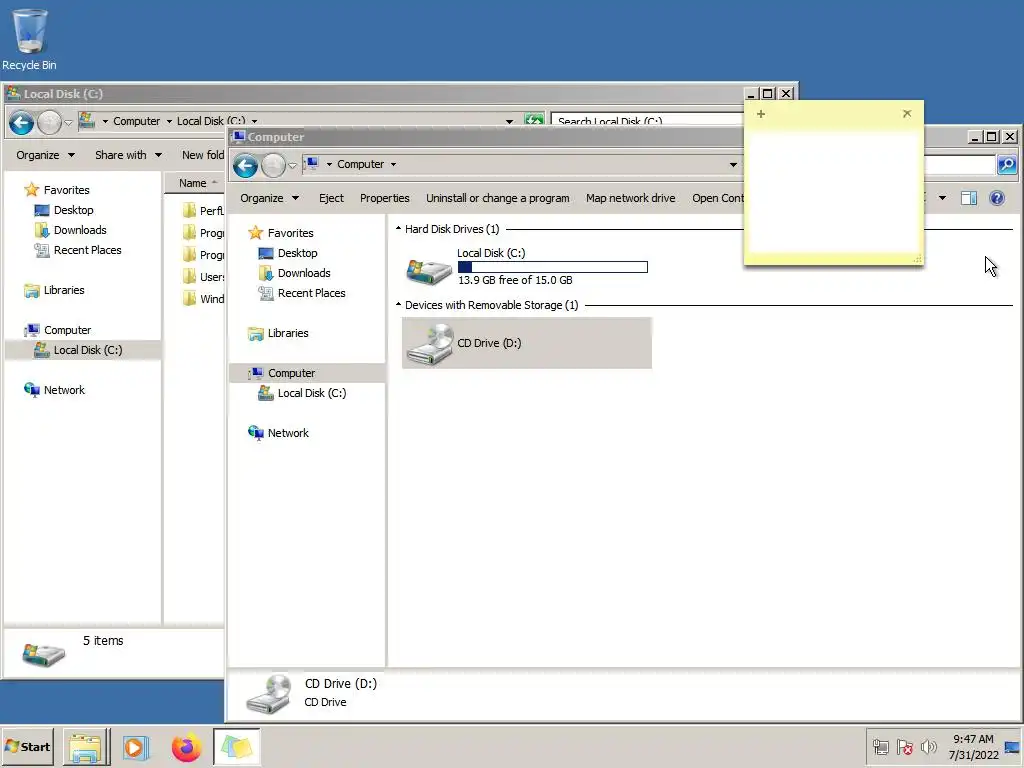Viewport: 1024px width, 768px height.
Task: Launch Windows Media Player from taskbar
Action: click(x=136, y=747)
